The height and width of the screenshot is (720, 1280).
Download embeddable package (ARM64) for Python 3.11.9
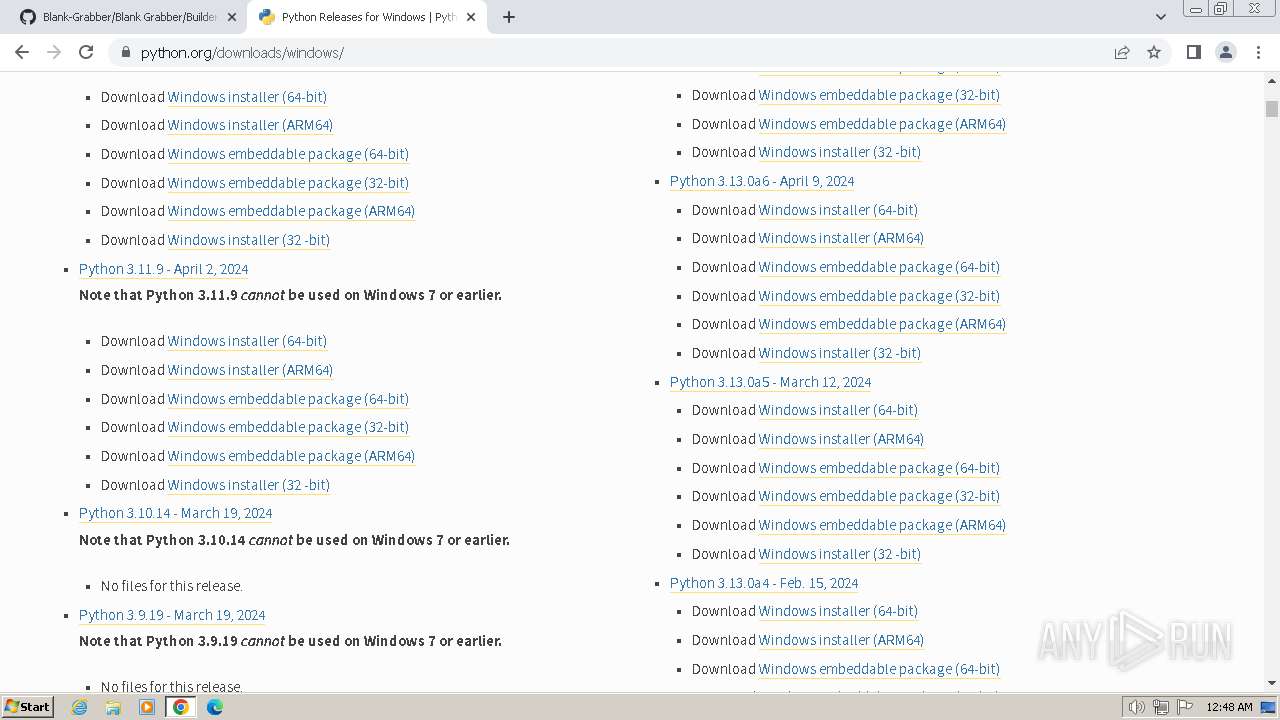291,456
